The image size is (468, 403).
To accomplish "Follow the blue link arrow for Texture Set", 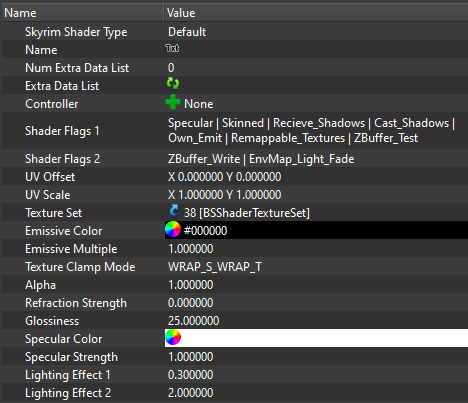I will (173, 211).
